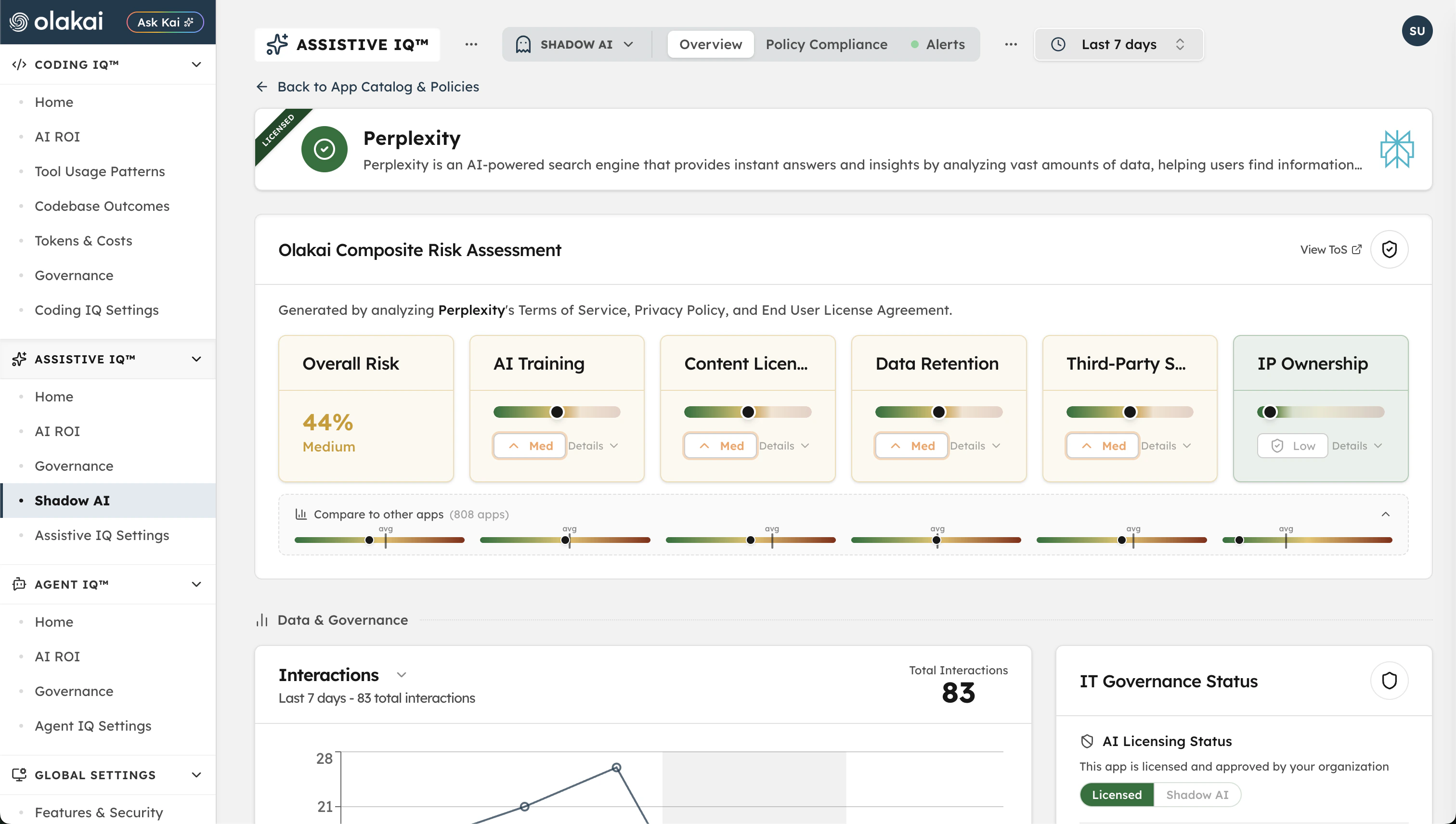Open the Ask Kai assistant

(x=165, y=22)
